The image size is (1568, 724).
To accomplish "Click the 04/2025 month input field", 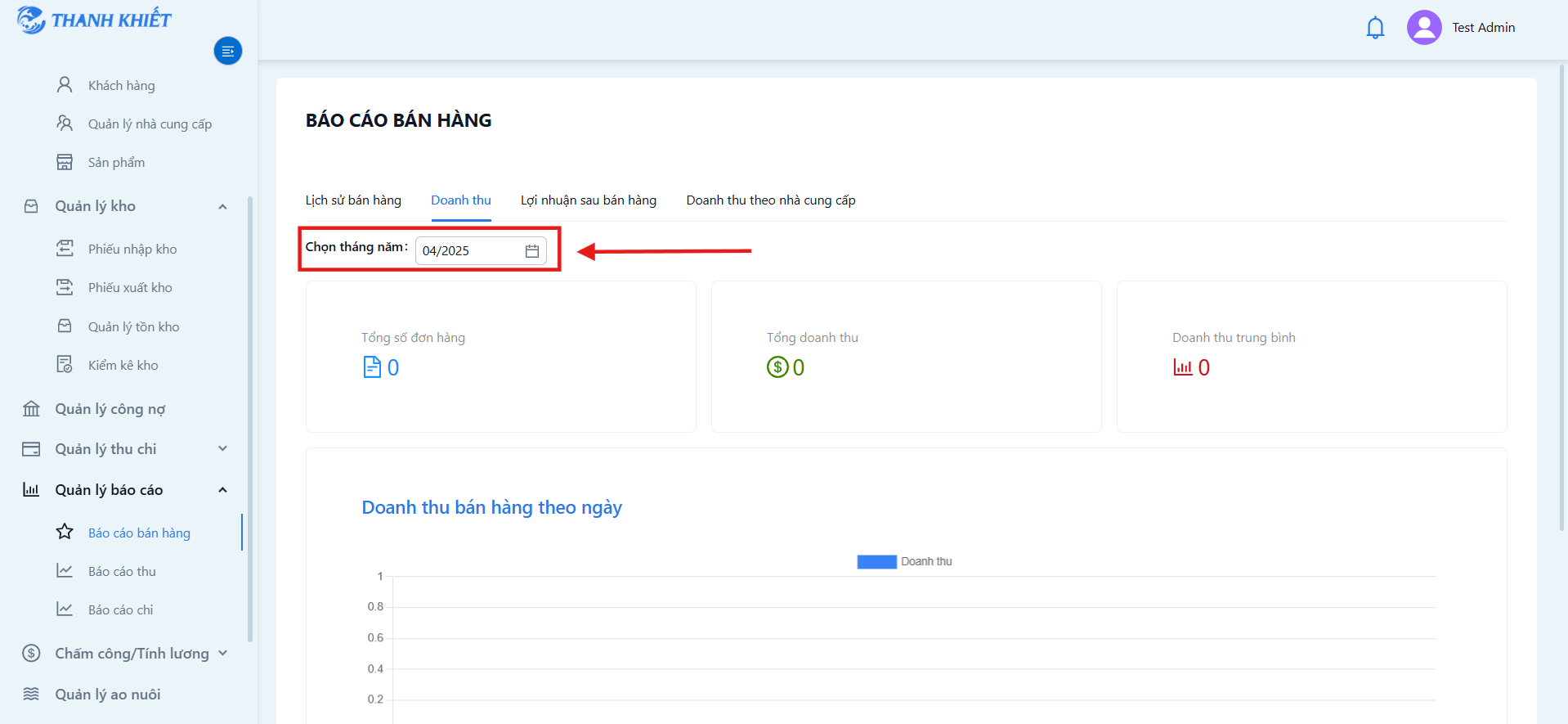I will (x=481, y=250).
